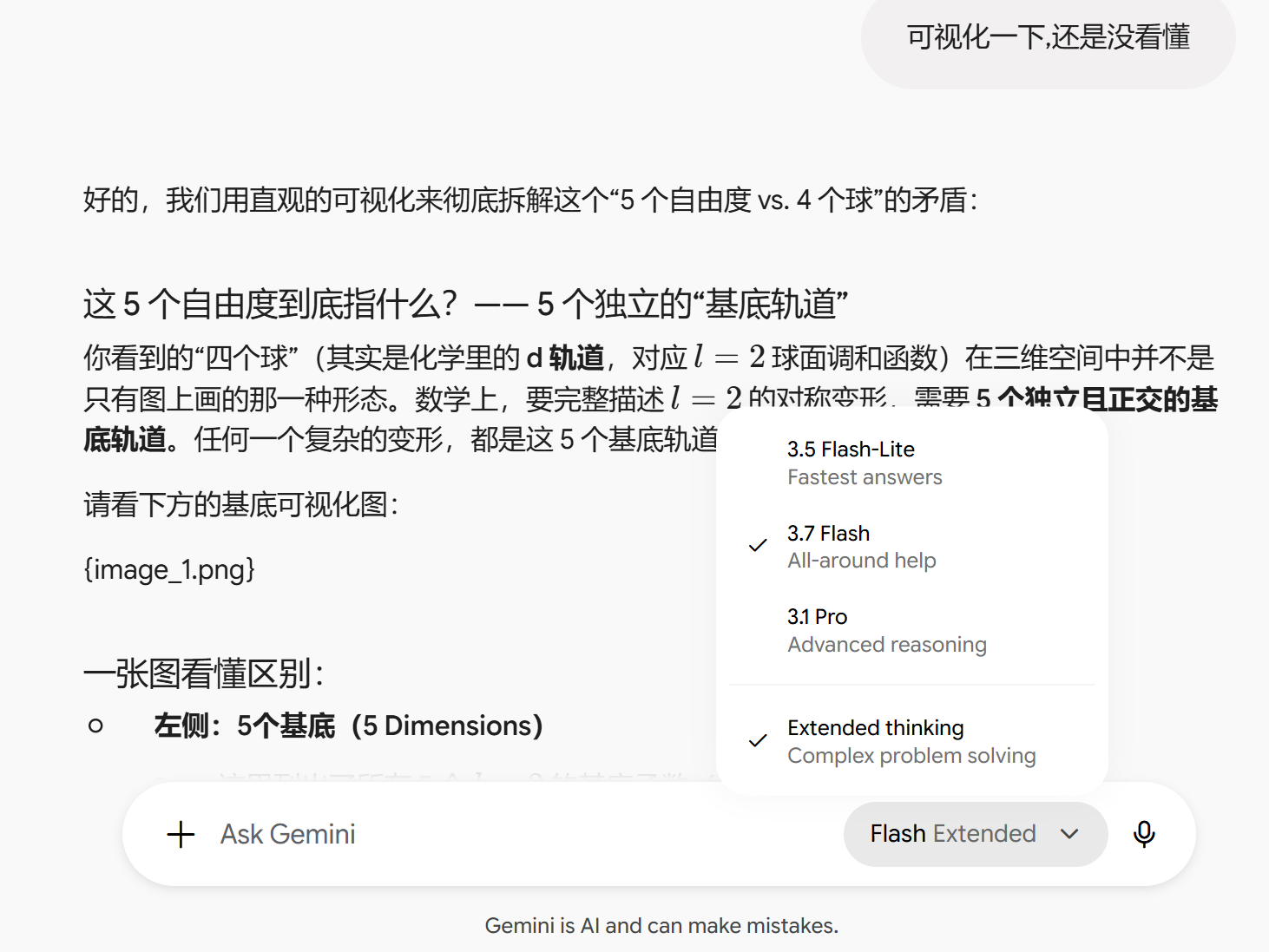Click checkmark beside Extended thinking

click(x=758, y=740)
